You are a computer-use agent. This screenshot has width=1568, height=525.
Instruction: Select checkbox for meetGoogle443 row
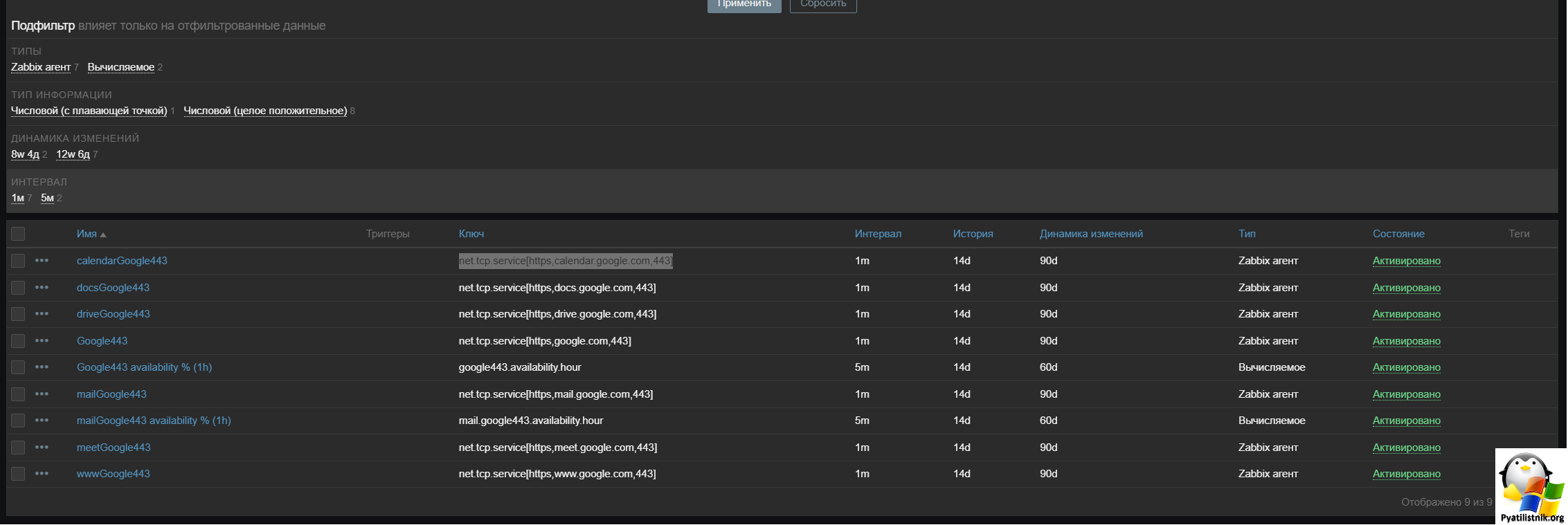pyautogui.click(x=18, y=448)
